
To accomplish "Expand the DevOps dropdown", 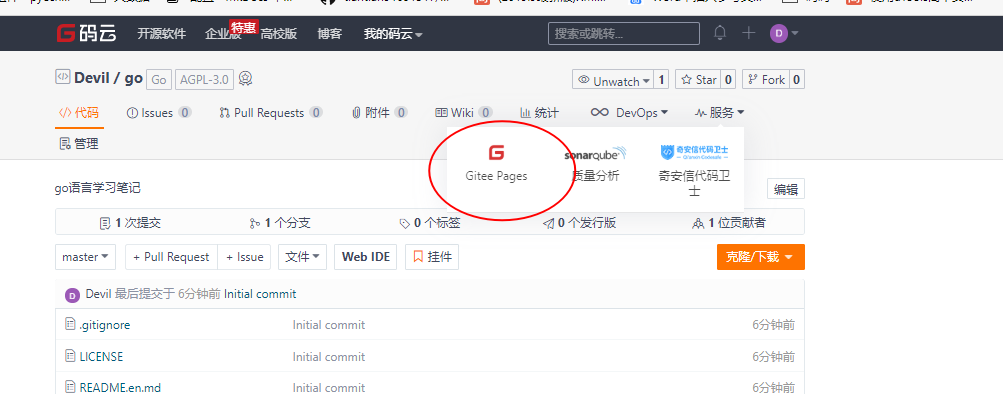I will (629, 113).
